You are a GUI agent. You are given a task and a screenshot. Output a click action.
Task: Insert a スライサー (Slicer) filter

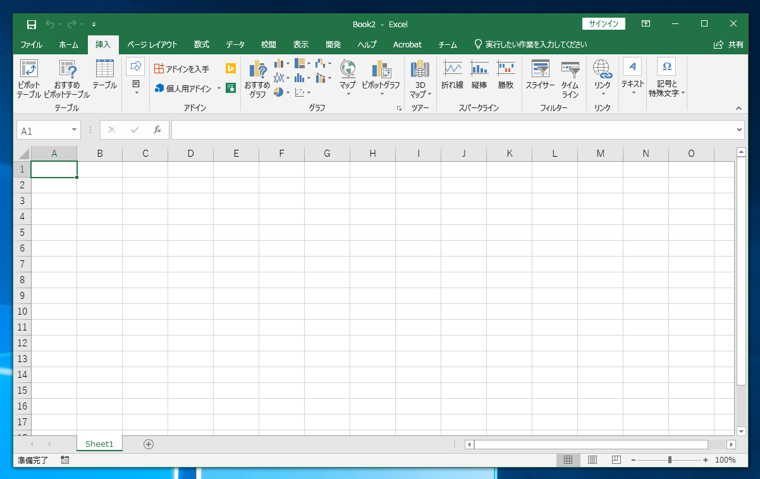tap(540, 76)
